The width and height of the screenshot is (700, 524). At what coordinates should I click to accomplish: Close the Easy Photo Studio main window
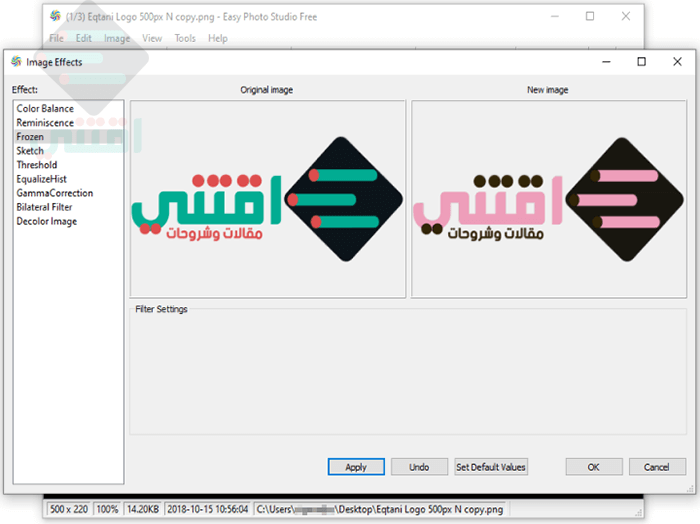(x=626, y=17)
